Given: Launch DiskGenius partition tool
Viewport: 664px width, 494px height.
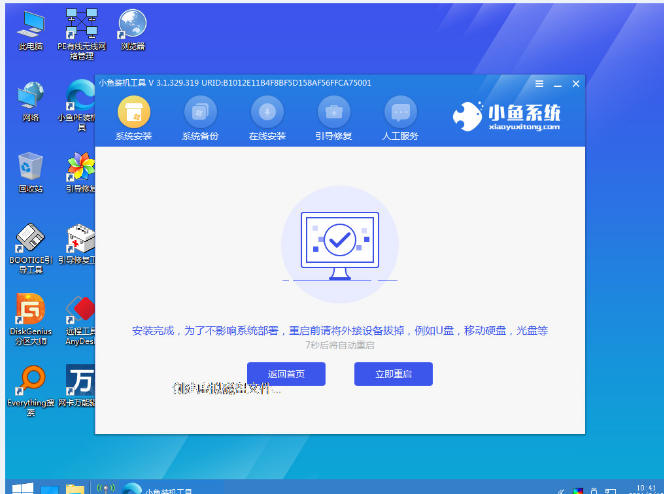Looking at the screenshot, I should coord(30,314).
